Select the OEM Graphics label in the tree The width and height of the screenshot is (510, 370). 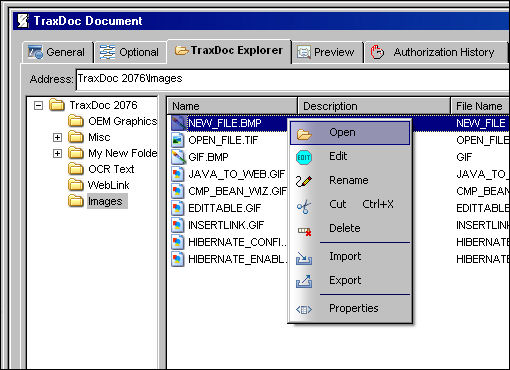point(122,121)
